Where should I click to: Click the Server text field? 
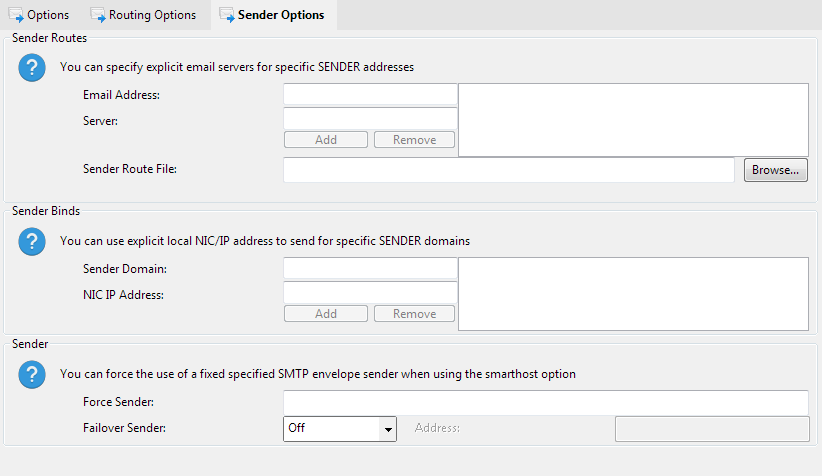coord(370,119)
